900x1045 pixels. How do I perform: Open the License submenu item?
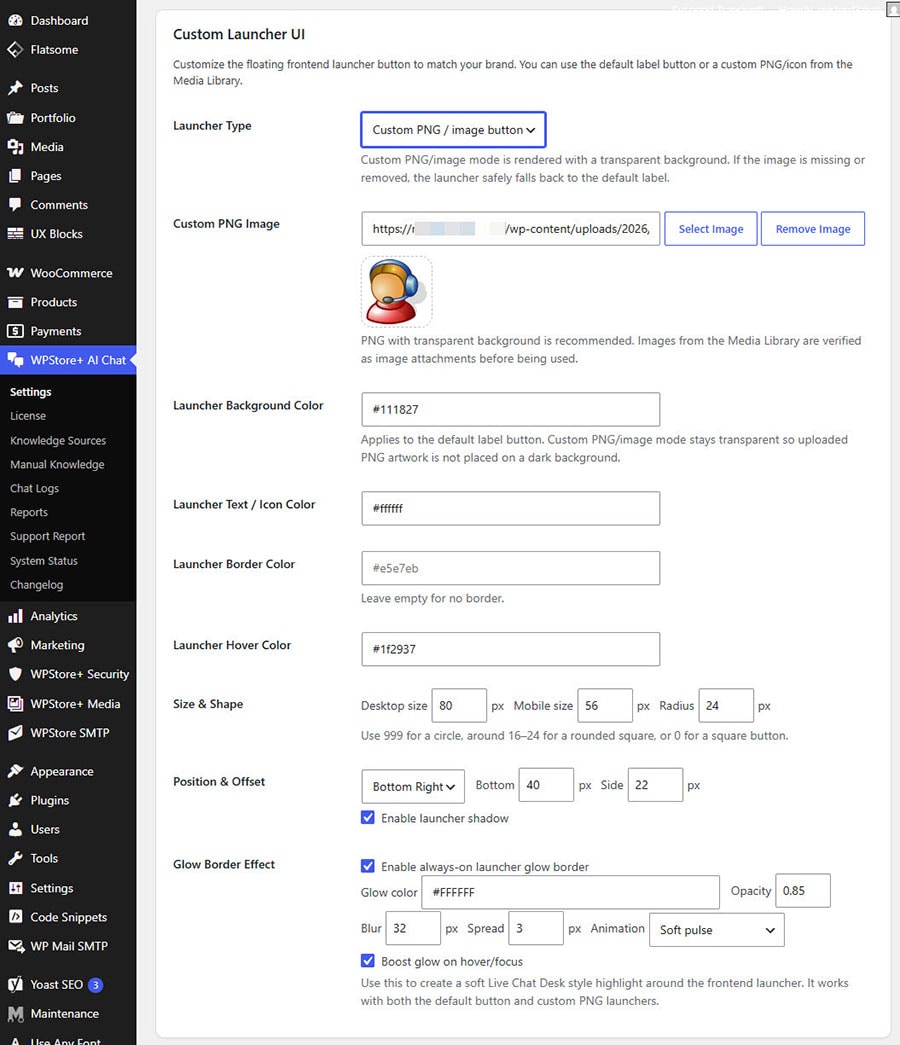[x=28, y=416]
